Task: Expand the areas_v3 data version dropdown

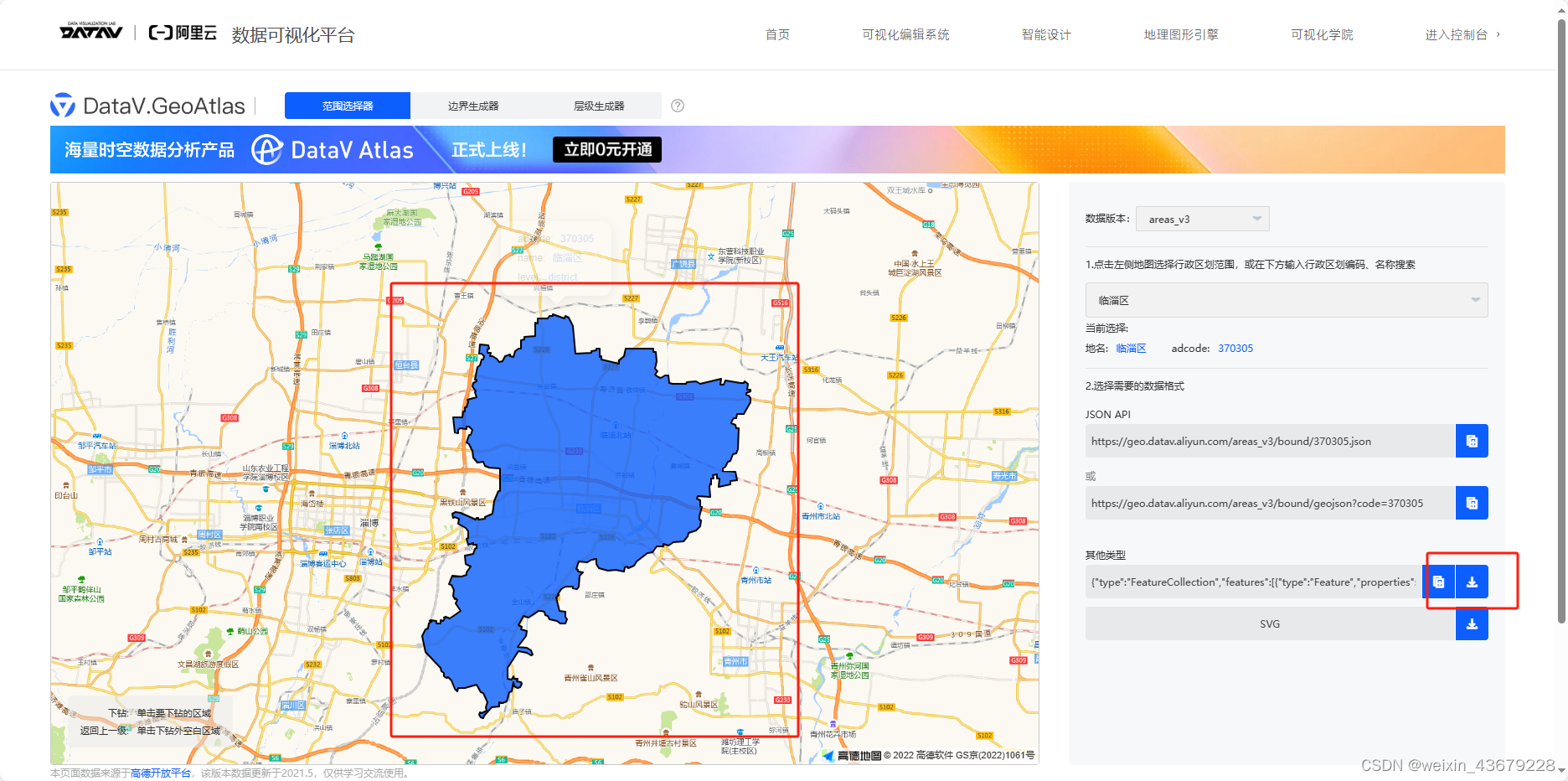Action: click(x=1202, y=219)
